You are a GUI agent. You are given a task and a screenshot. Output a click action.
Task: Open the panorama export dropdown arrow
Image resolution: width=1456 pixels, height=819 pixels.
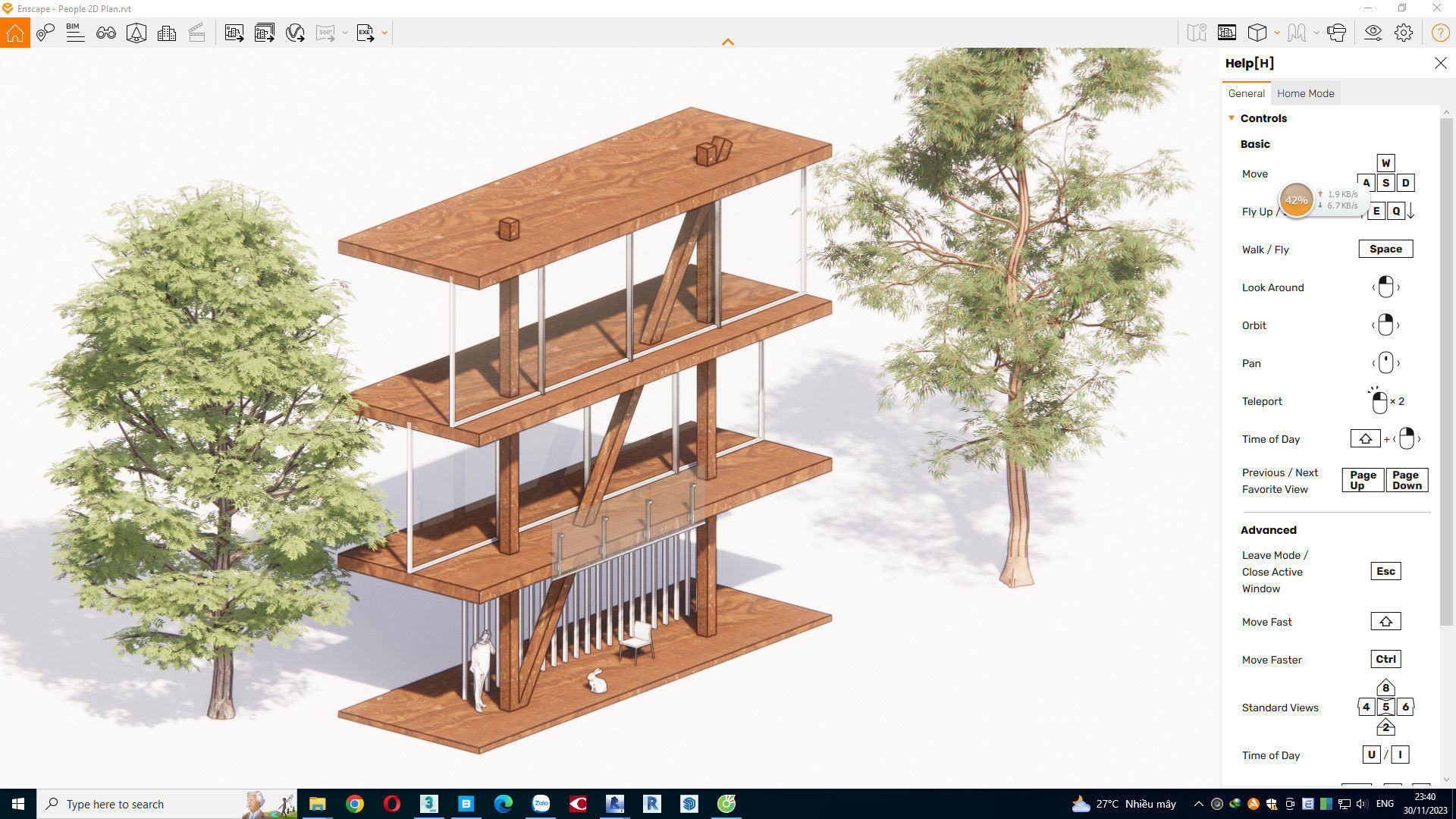(x=345, y=33)
